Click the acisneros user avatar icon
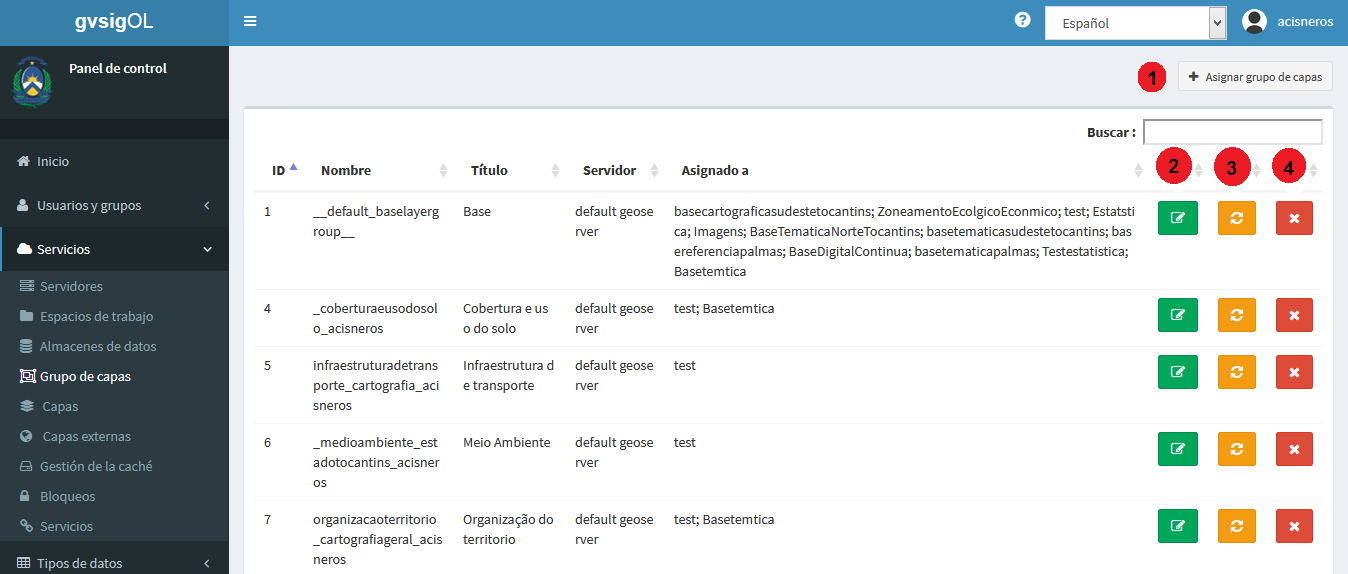Viewport: 1348px width, 574px height. 1254,21
